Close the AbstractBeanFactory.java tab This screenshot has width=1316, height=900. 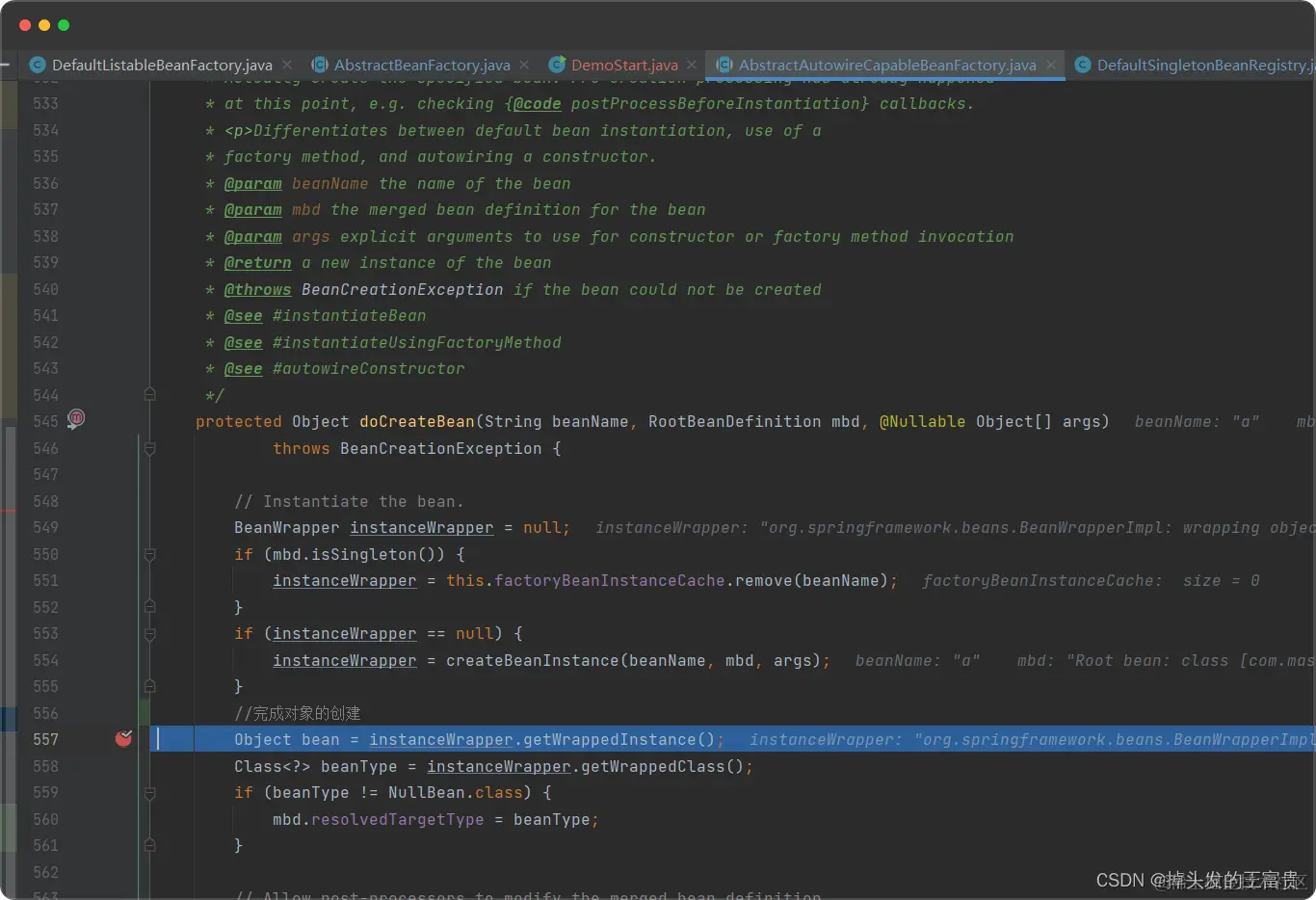(524, 65)
